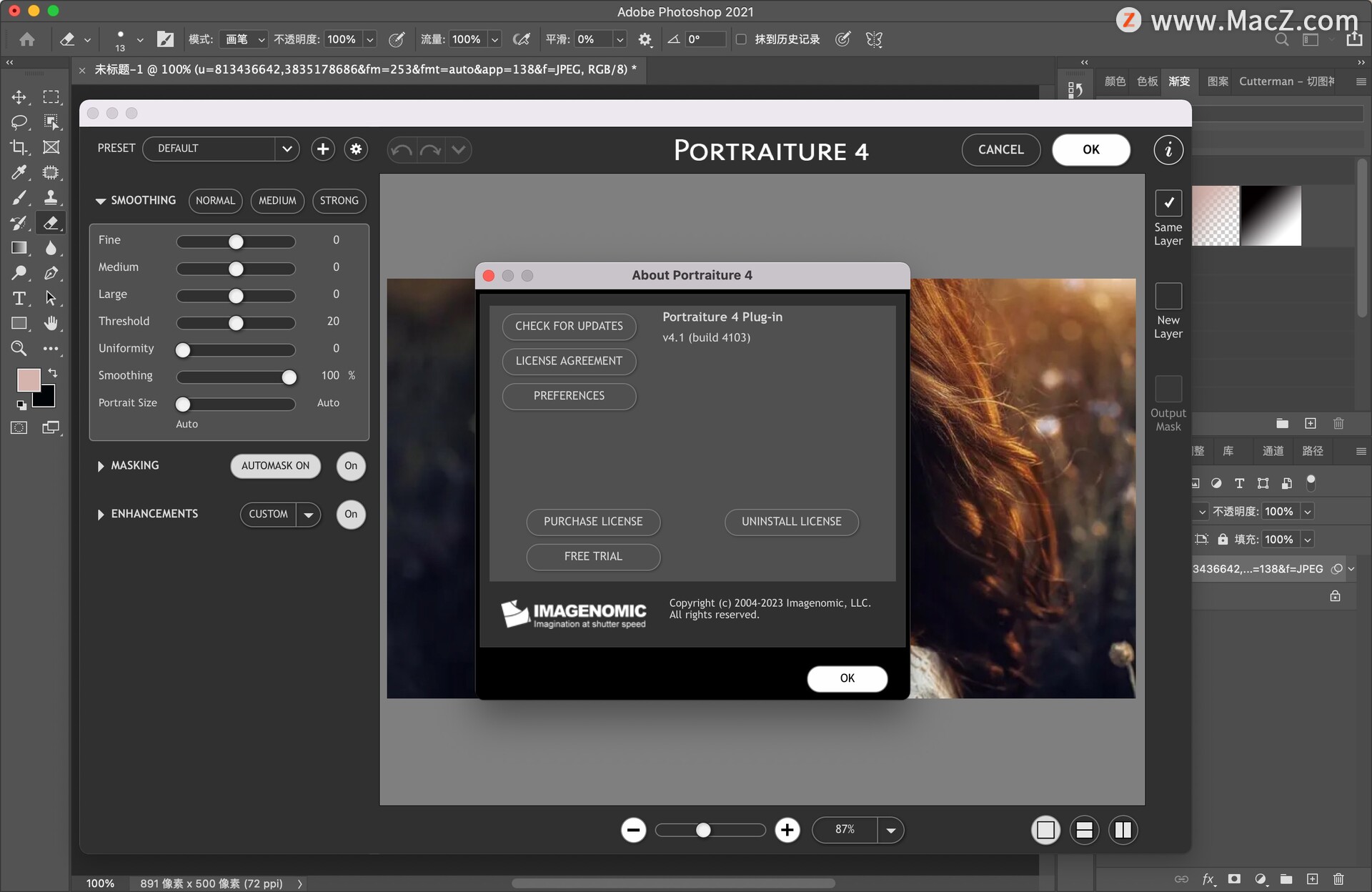Click the Photoshop Home icon

point(27,39)
